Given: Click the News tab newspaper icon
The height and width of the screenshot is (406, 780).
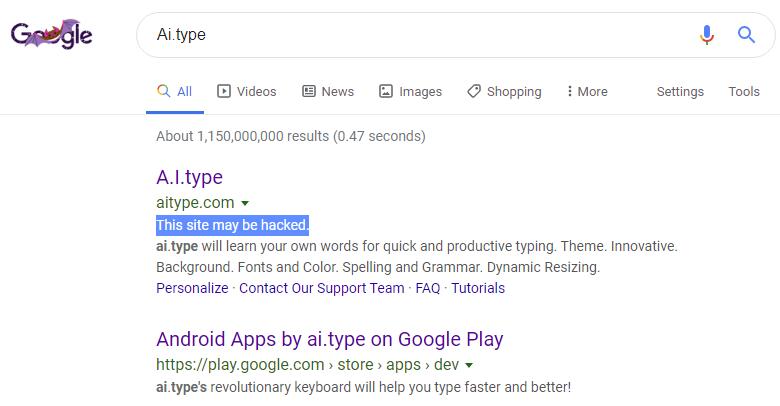Looking at the screenshot, I should (309, 91).
